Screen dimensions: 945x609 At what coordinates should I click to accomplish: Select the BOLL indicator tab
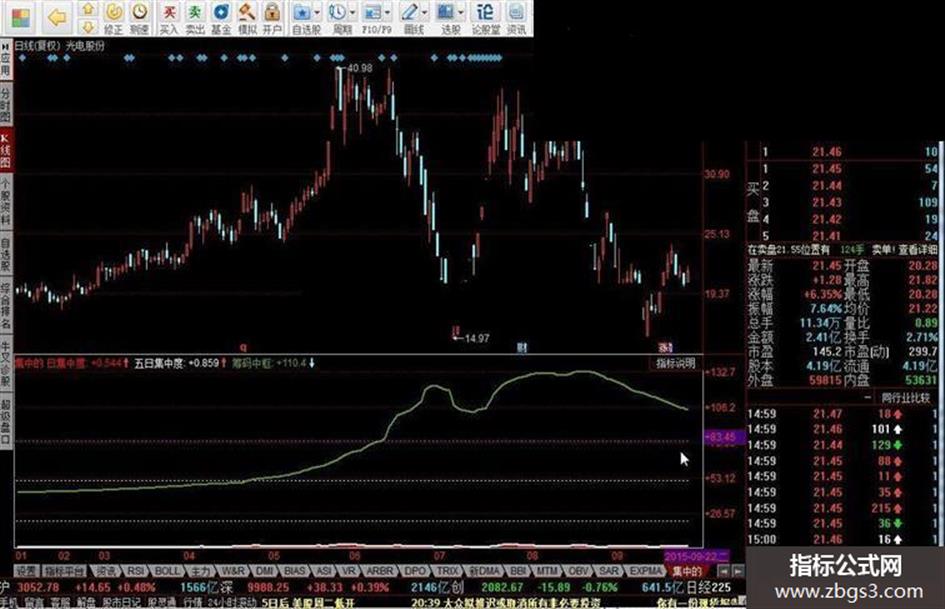coord(166,570)
